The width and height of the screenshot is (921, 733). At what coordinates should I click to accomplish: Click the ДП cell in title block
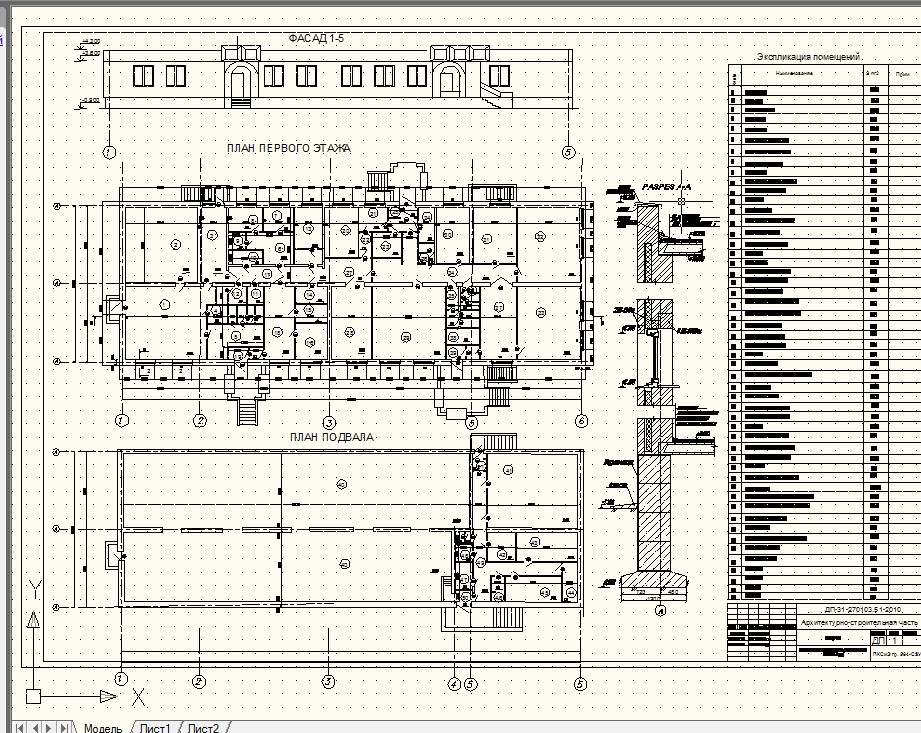878,640
